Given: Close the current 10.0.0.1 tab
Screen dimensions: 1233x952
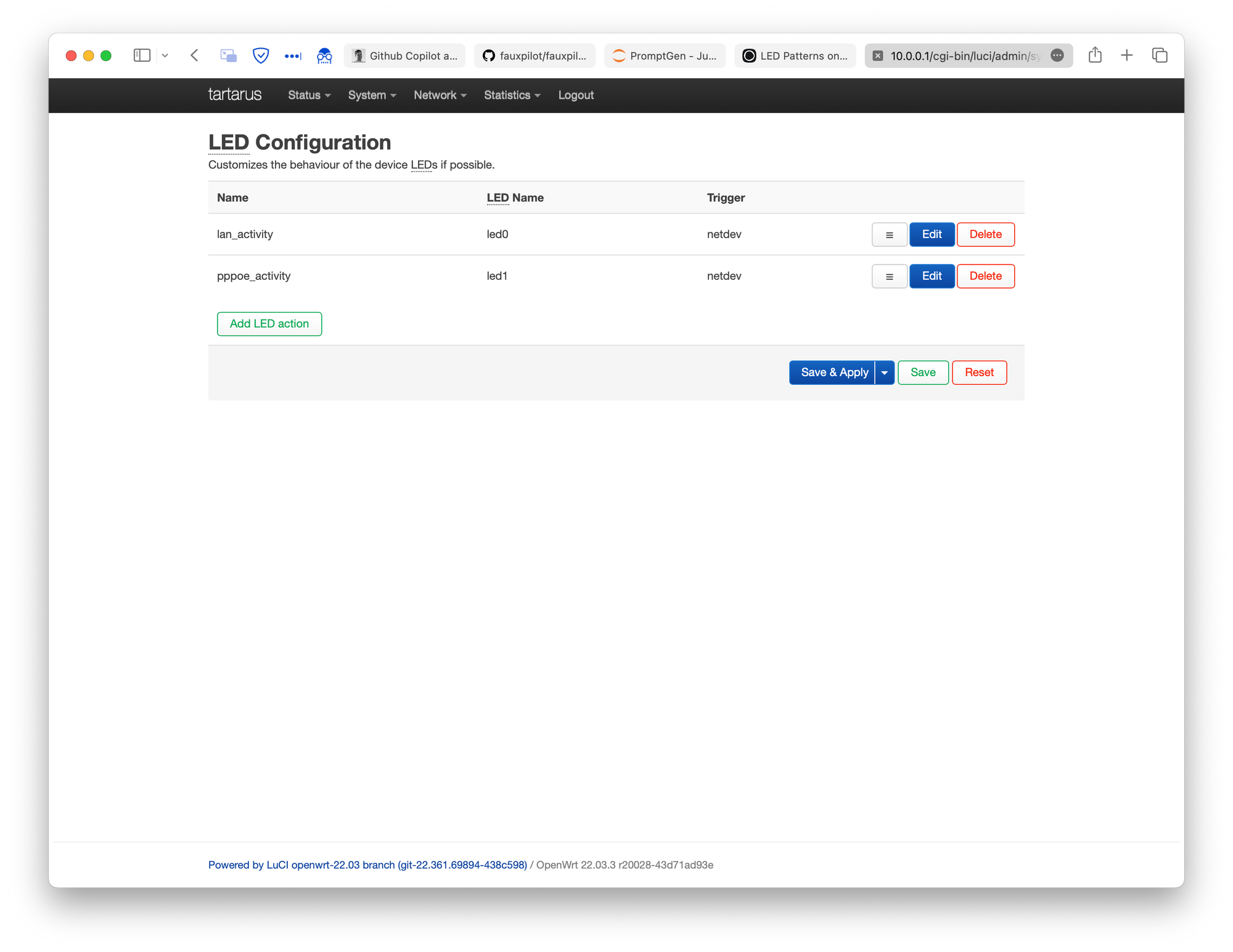Looking at the screenshot, I should pos(878,55).
